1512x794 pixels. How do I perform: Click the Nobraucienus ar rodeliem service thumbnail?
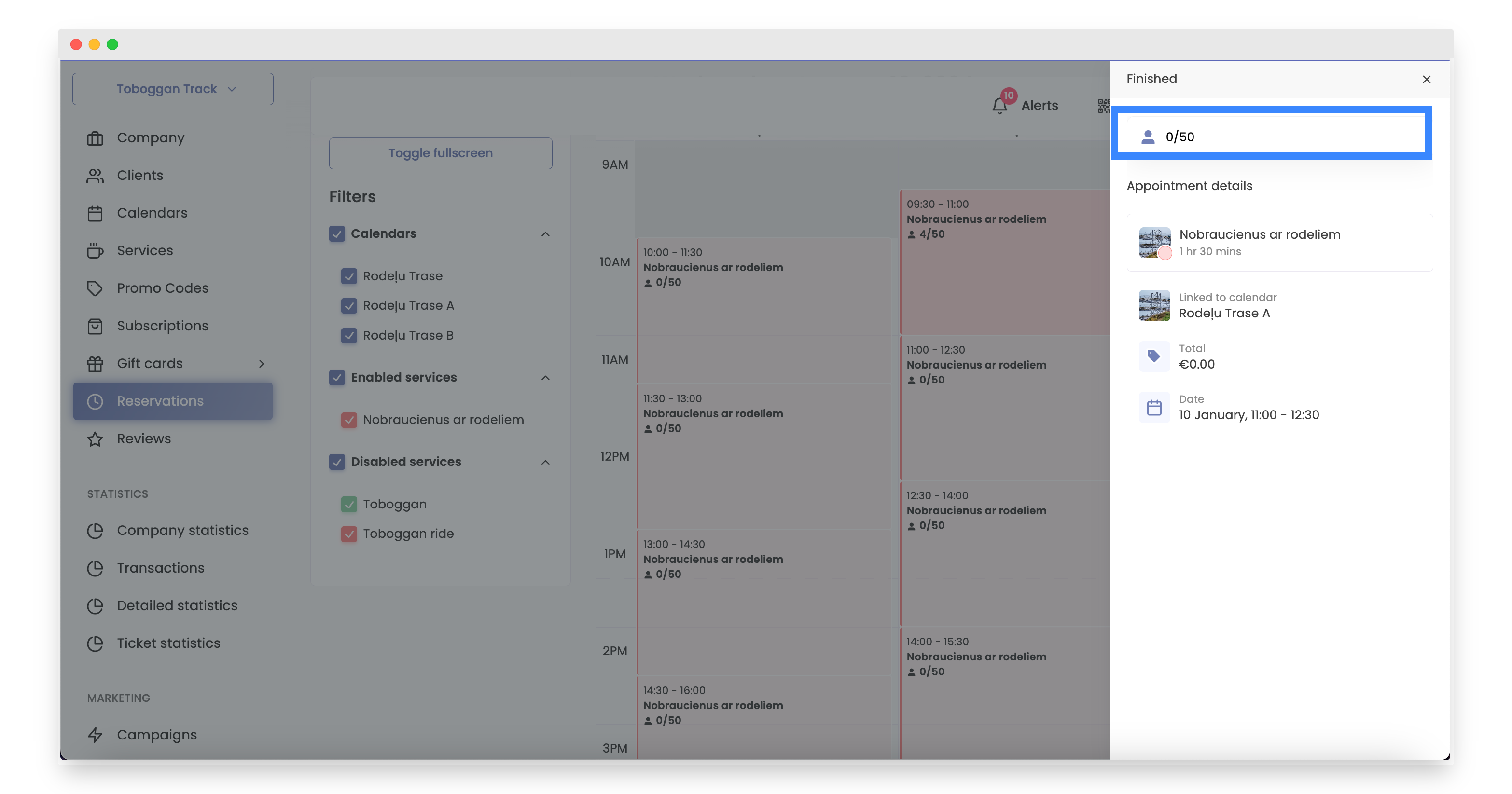(1154, 242)
